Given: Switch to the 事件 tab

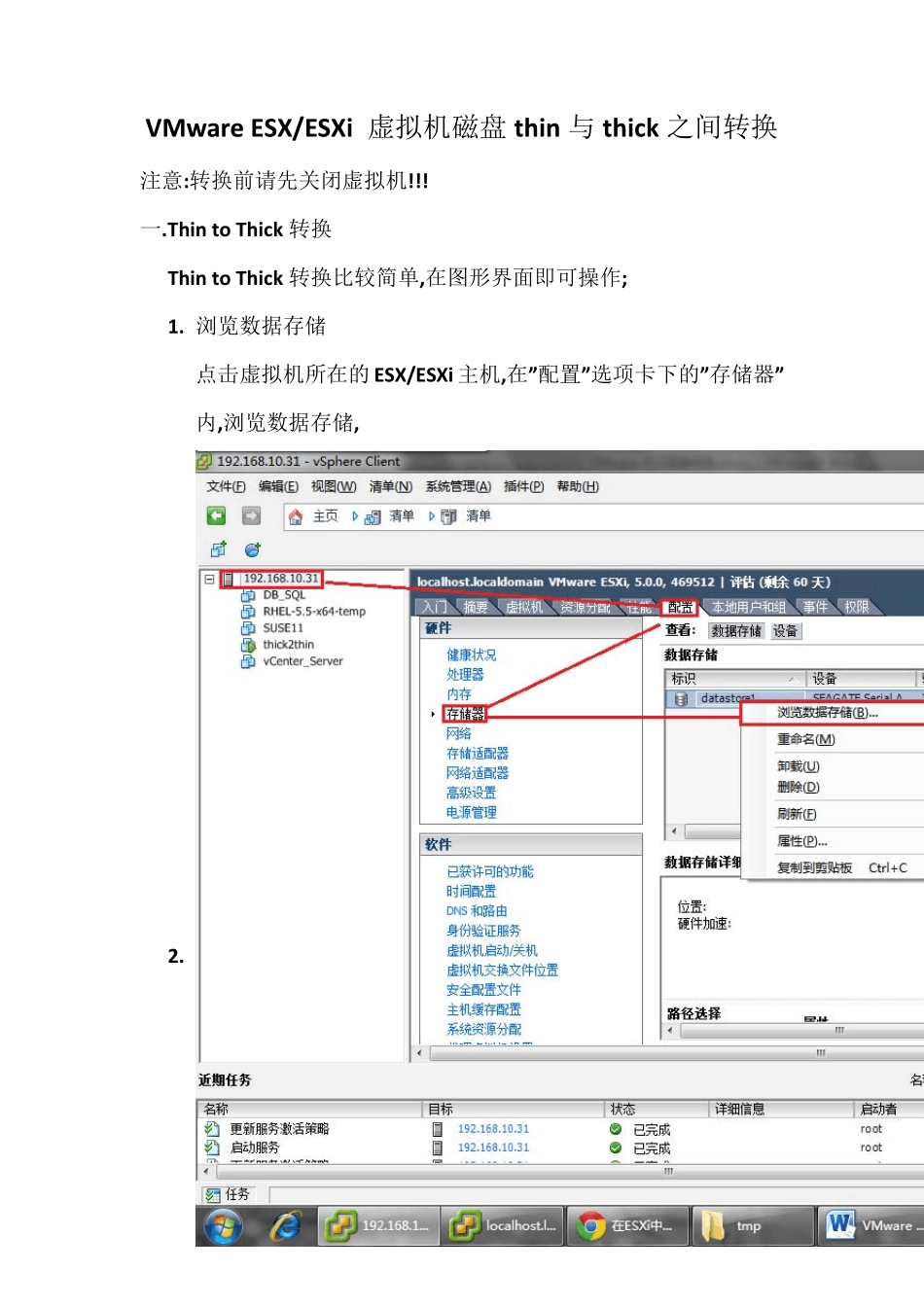Looking at the screenshot, I should point(815,607).
